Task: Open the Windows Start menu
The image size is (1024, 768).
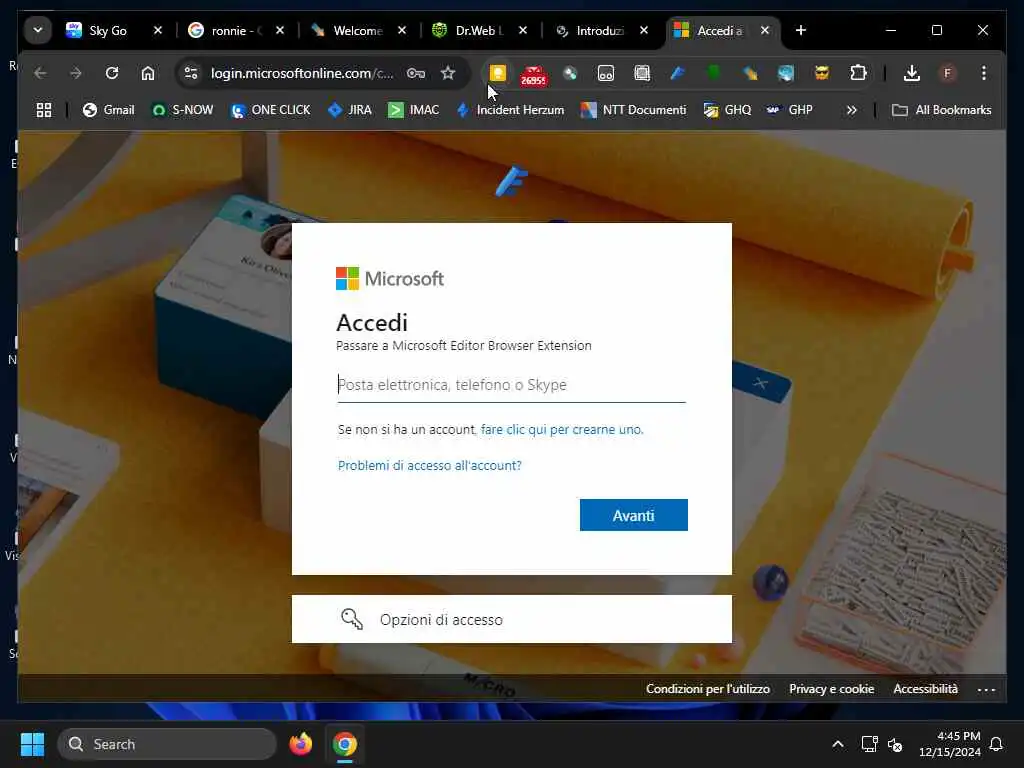Action: tap(32, 744)
